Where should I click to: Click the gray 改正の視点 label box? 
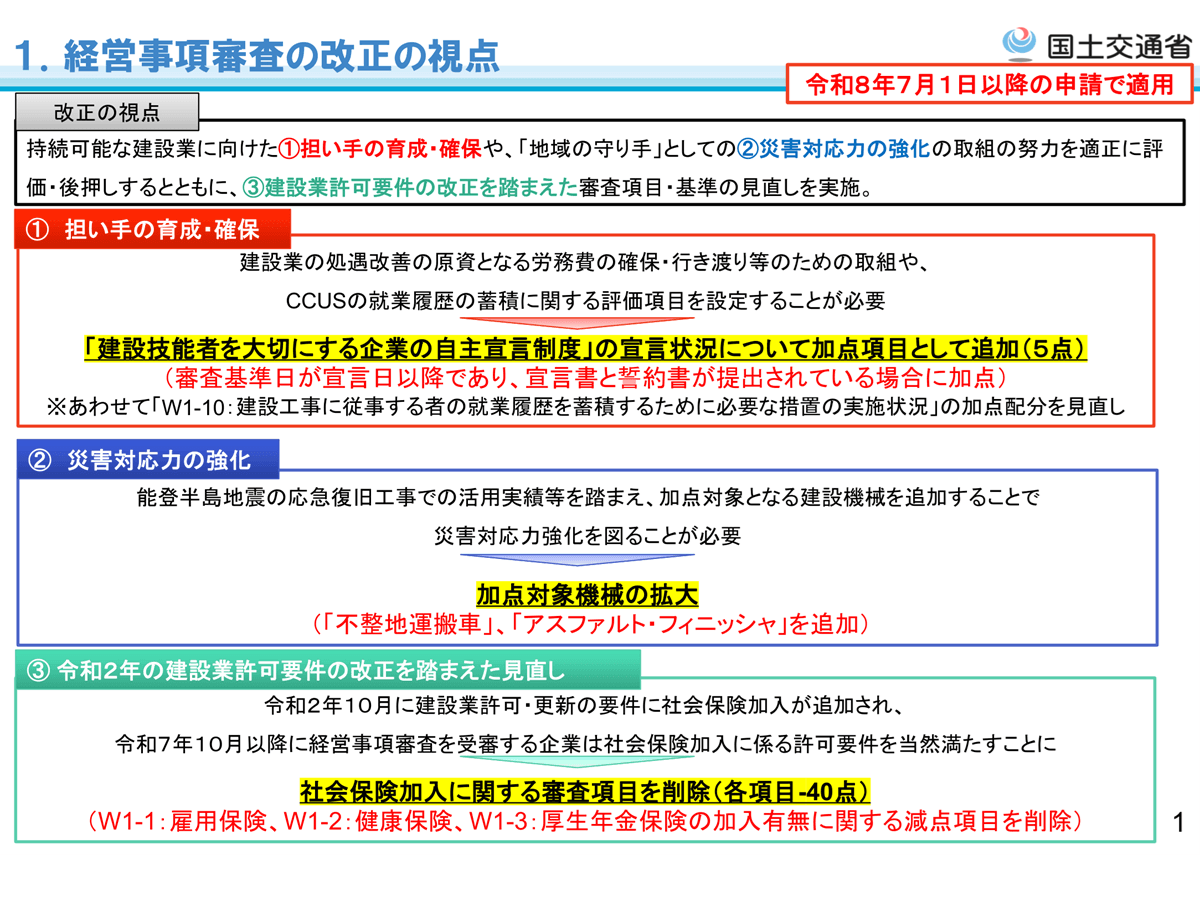107,112
